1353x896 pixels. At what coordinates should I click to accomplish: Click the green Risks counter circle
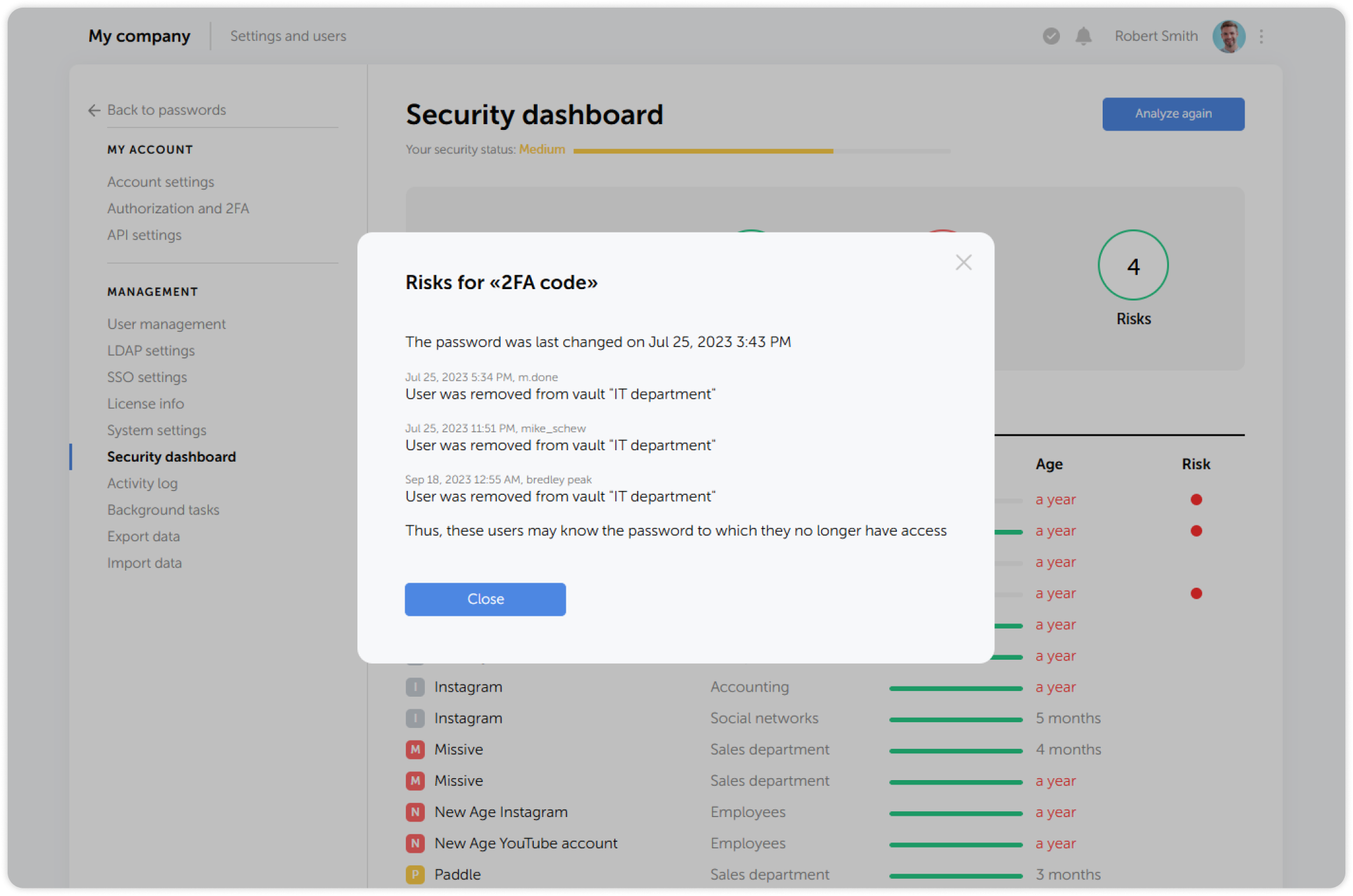point(1133,266)
